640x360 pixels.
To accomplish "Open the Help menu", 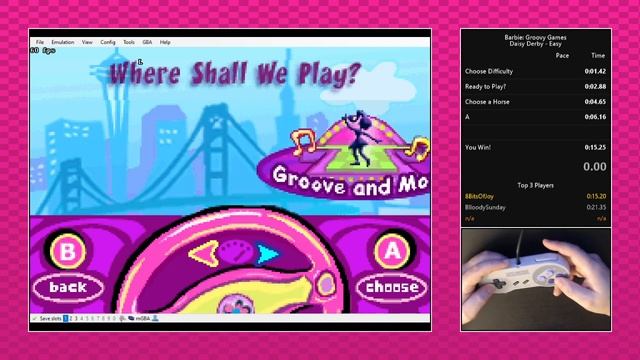I will (165, 42).
